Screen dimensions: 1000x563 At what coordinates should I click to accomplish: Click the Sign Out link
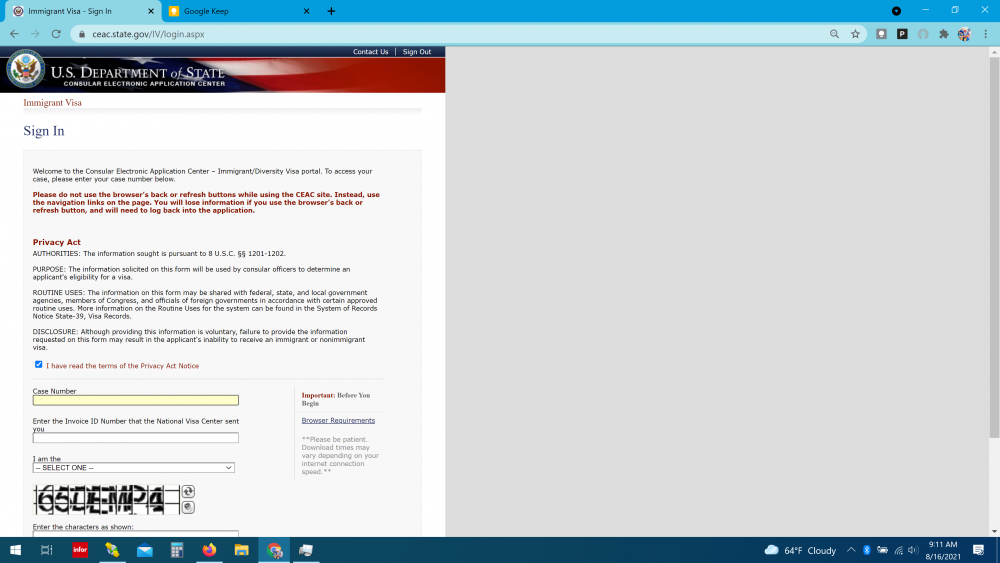[416, 52]
